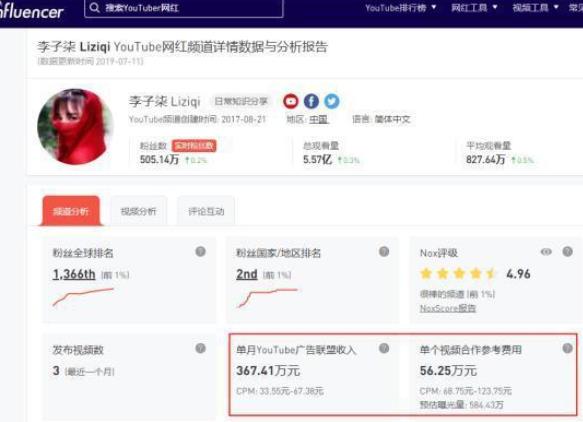Click the 827.64万 average views value
583x422 pixels.
[486, 160]
